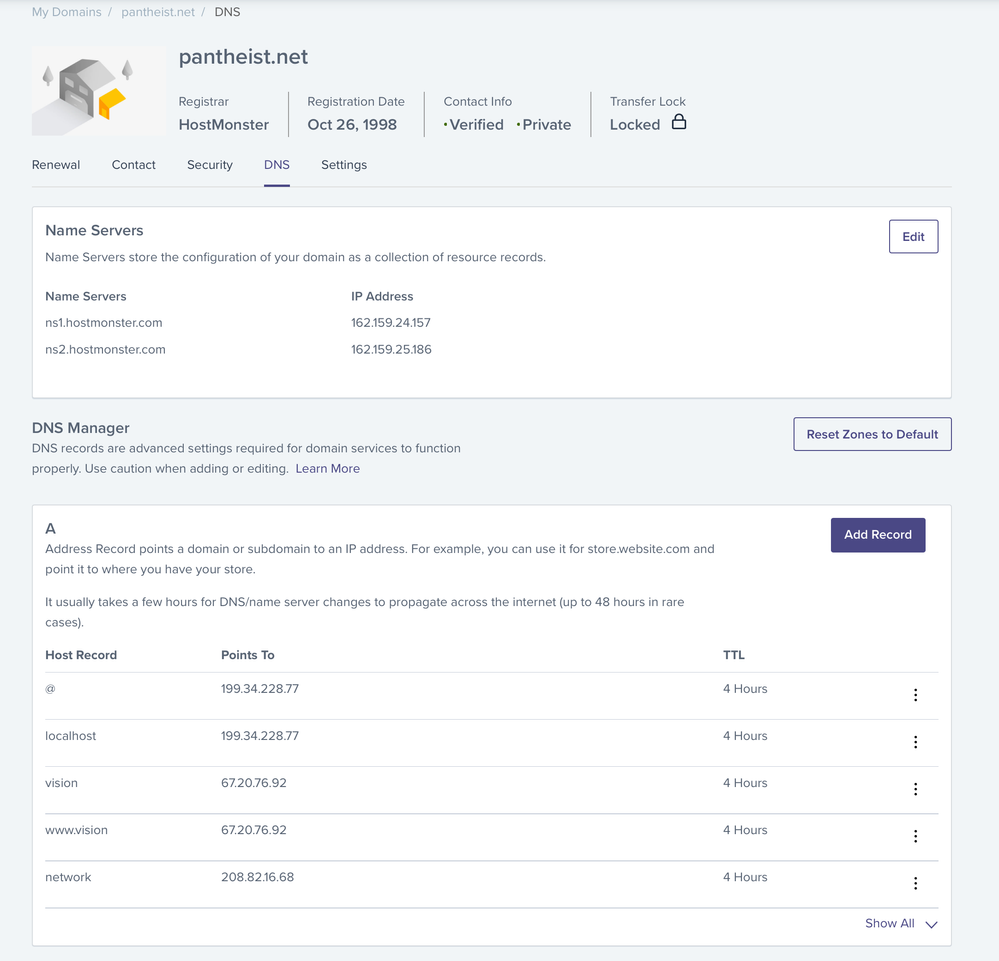This screenshot has width=999, height=961.
Task: Click pantheist.net in the breadcrumb
Action: click(x=158, y=12)
